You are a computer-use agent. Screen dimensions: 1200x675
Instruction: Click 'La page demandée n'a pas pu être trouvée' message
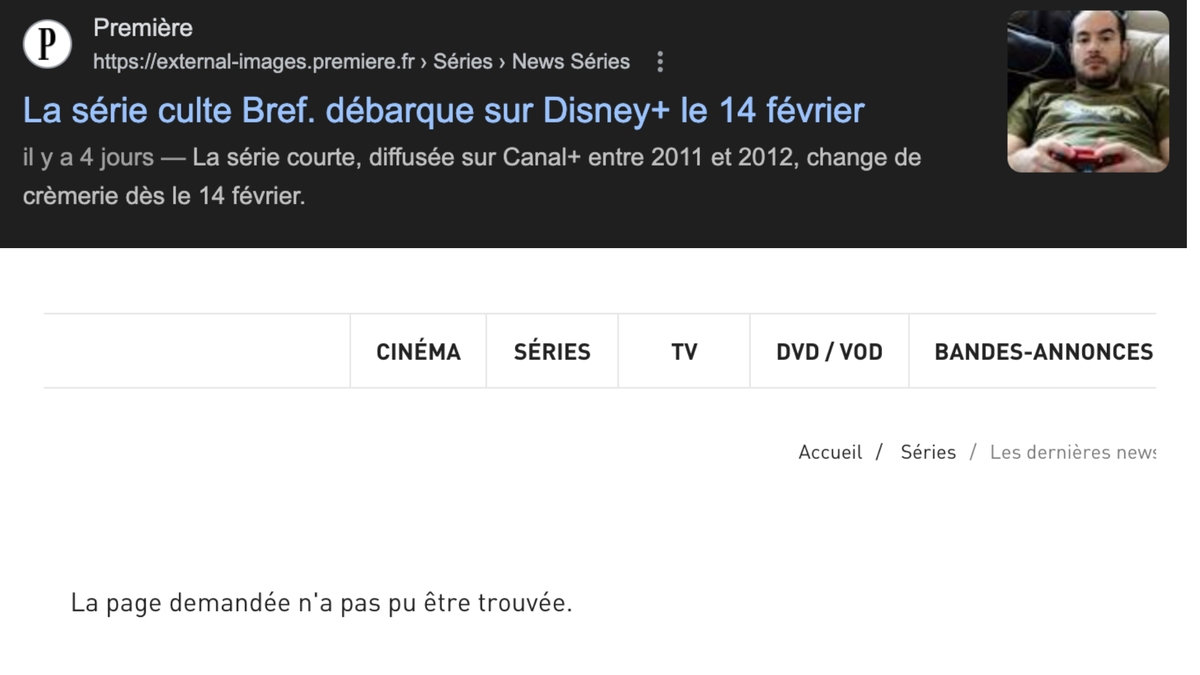(x=321, y=603)
